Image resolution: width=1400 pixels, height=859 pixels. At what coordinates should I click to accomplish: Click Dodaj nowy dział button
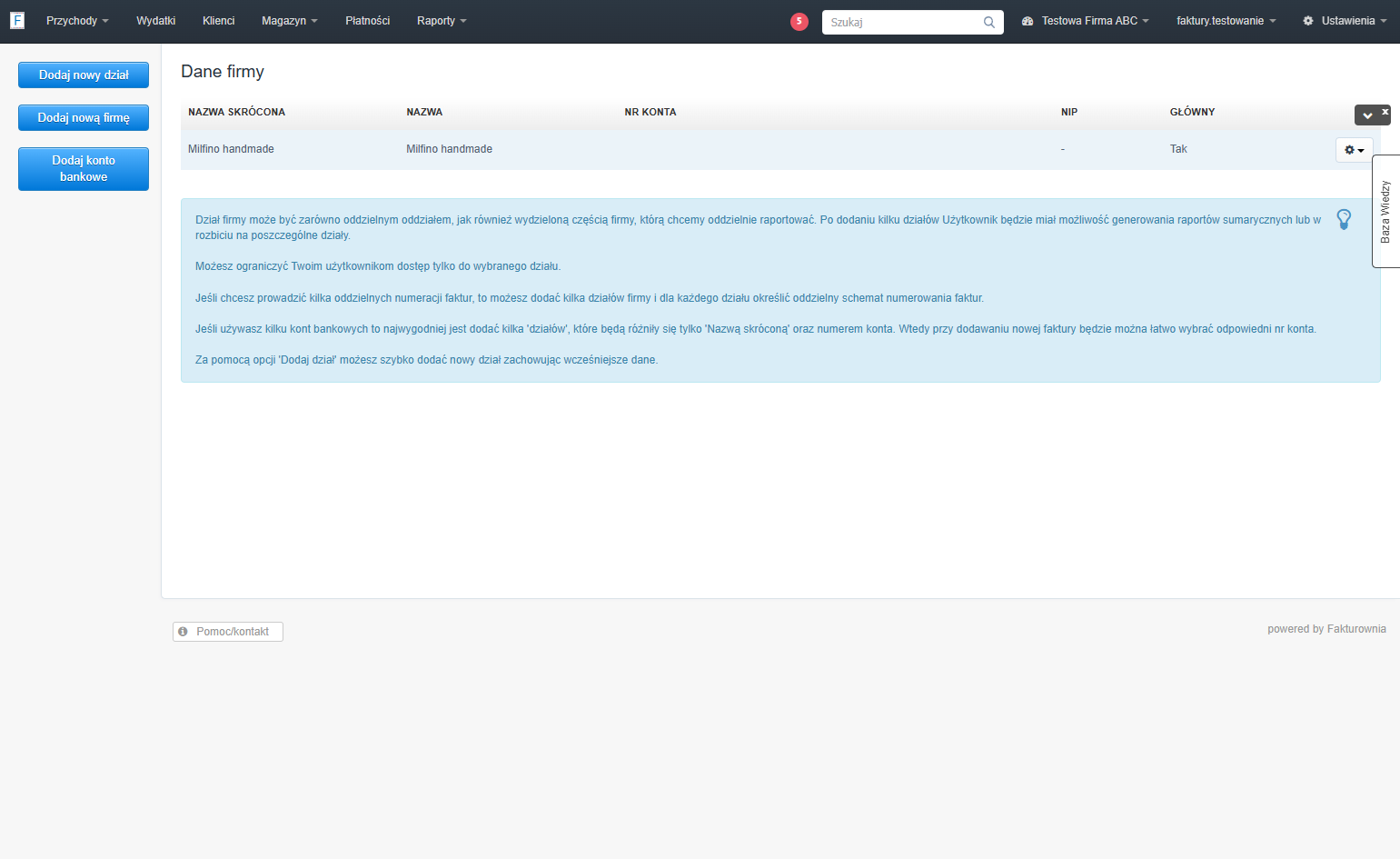click(x=84, y=75)
